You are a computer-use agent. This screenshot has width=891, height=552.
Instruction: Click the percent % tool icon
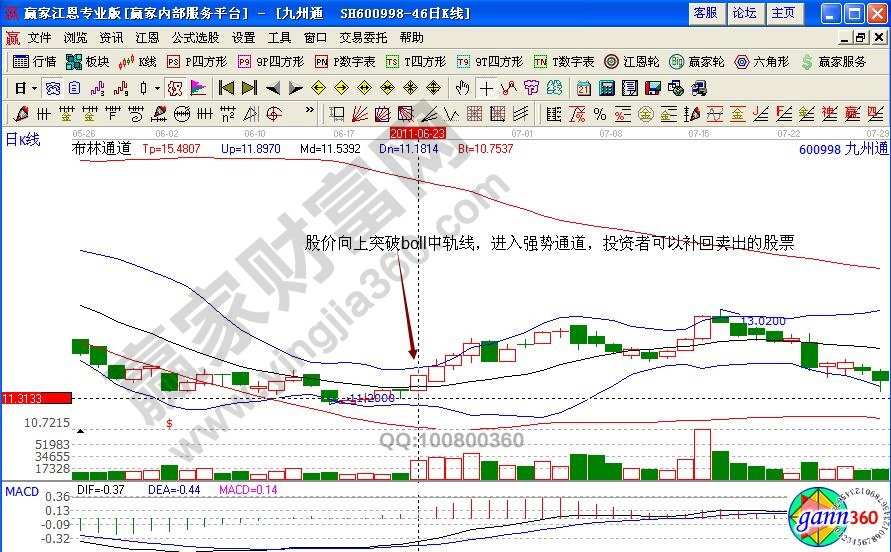tap(599, 114)
